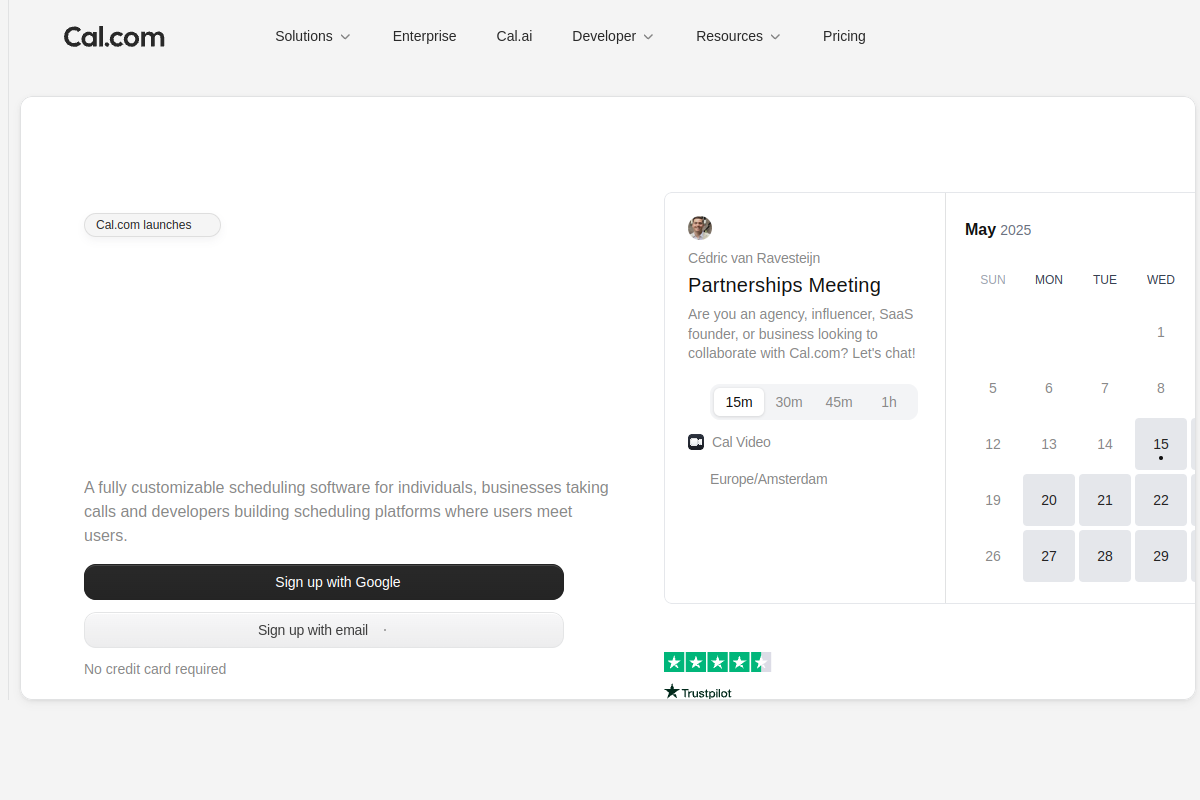The height and width of the screenshot is (800, 1200).
Task: Click the fully customizable scheduling software paragraph
Action: pos(347,512)
